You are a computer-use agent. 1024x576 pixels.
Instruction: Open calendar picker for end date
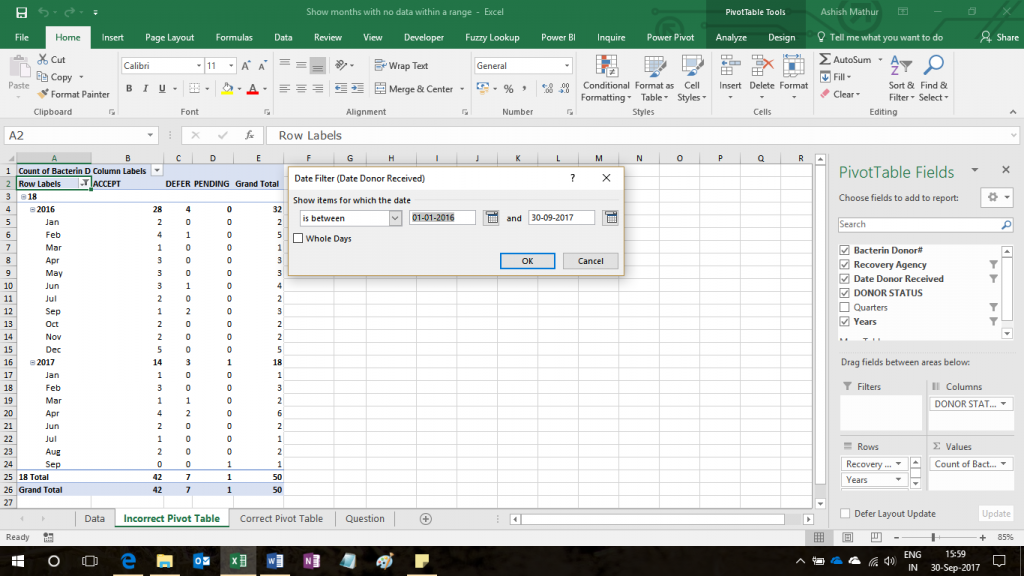611,217
